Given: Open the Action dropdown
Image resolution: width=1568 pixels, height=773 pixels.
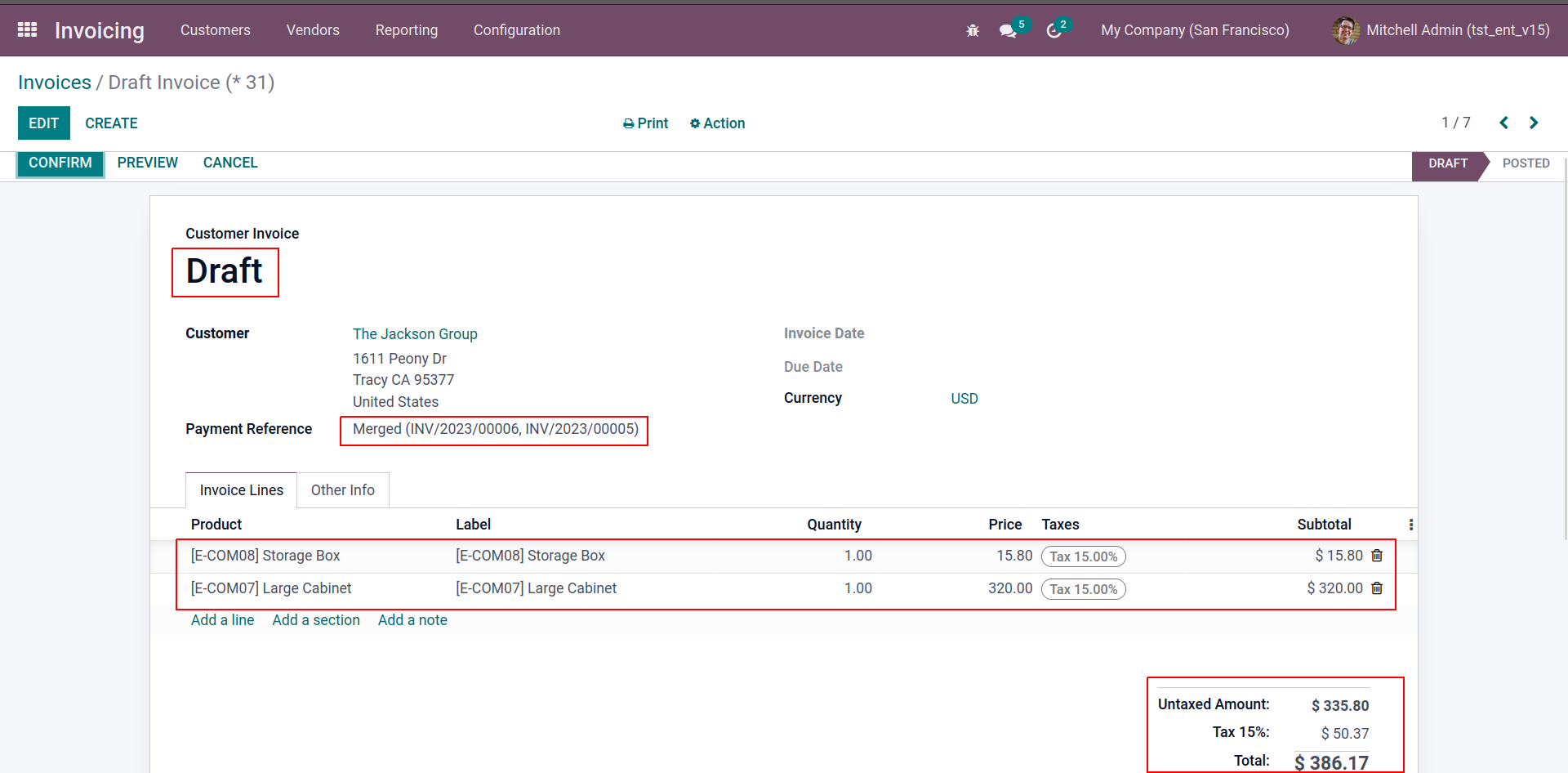Looking at the screenshot, I should [x=717, y=123].
